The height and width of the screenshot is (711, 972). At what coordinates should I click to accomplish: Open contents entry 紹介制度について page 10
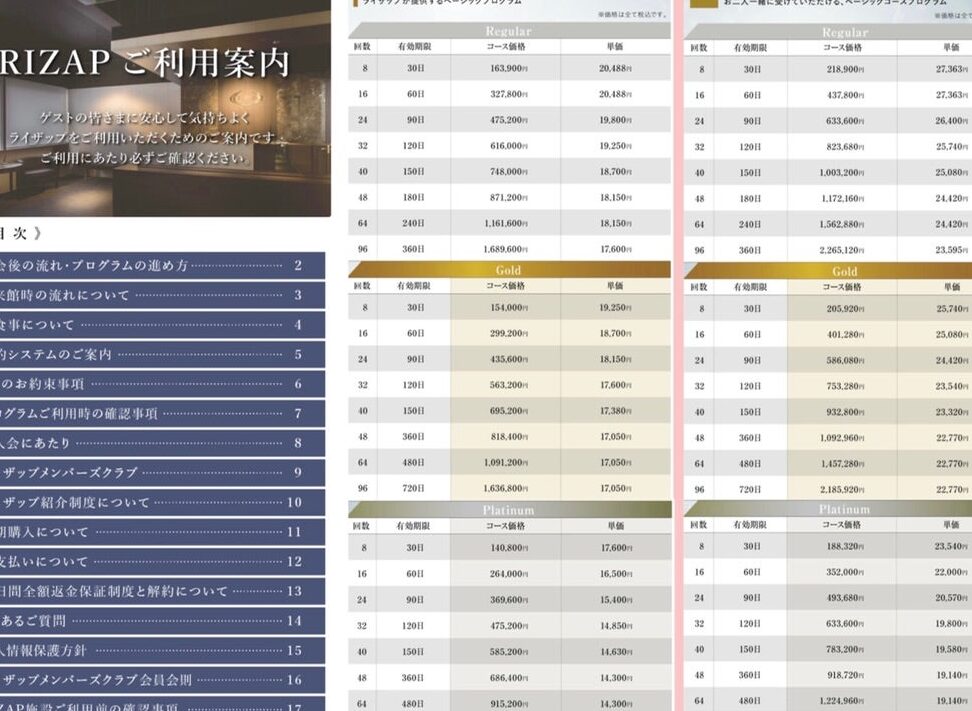point(162,502)
